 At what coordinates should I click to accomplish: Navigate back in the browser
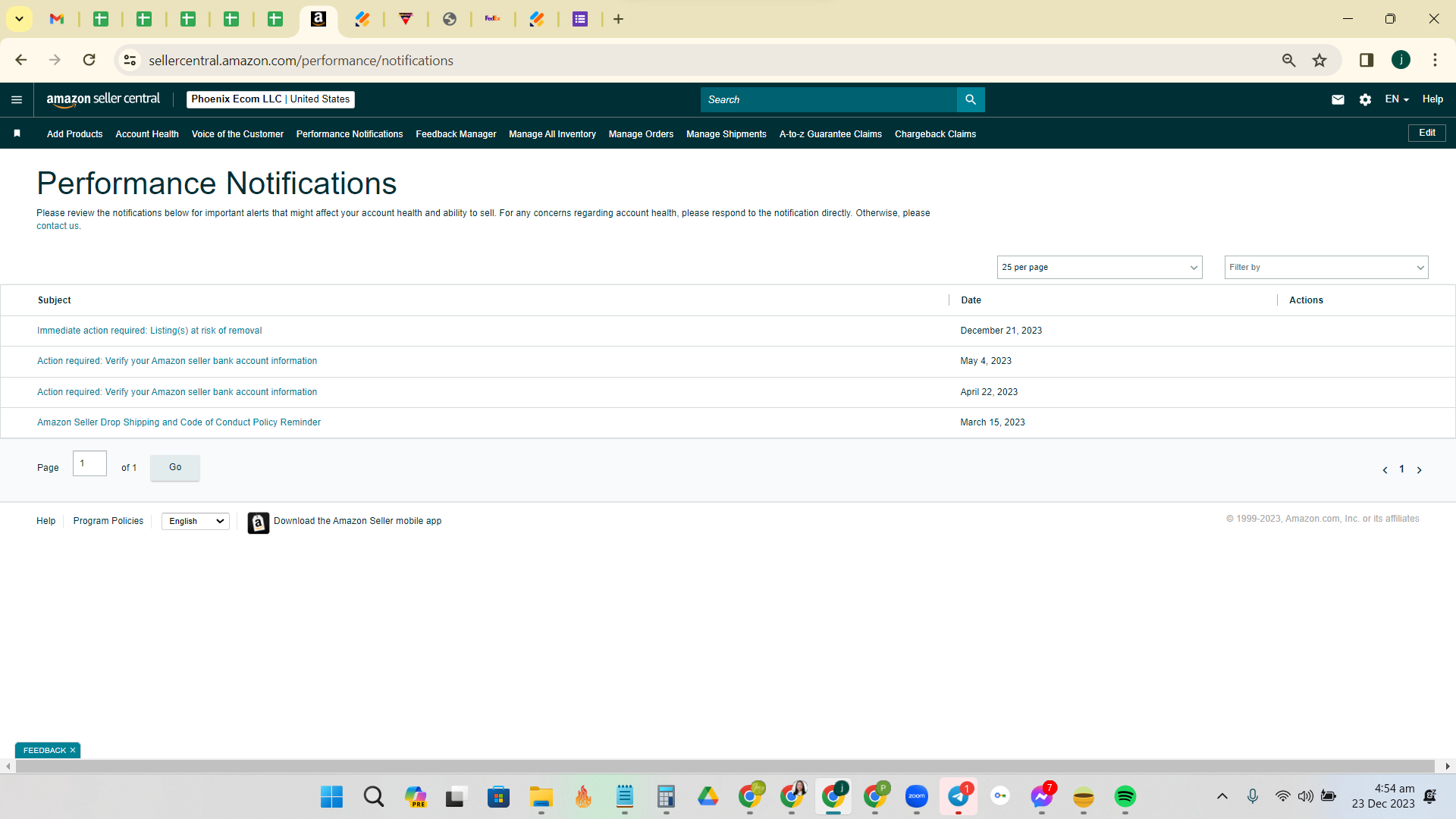21,60
